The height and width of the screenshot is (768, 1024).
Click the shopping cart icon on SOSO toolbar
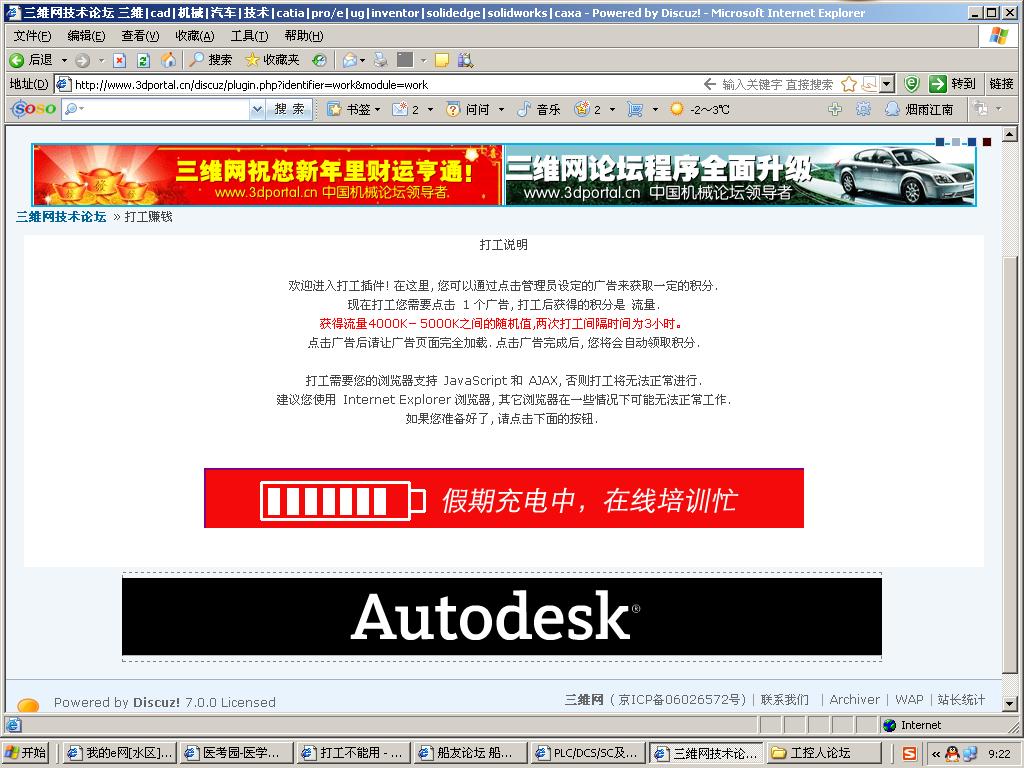click(x=635, y=109)
